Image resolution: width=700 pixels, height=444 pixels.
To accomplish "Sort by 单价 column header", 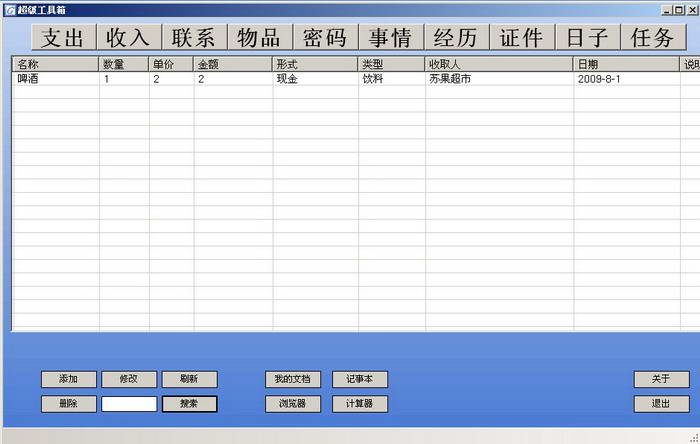I will [x=171, y=64].
